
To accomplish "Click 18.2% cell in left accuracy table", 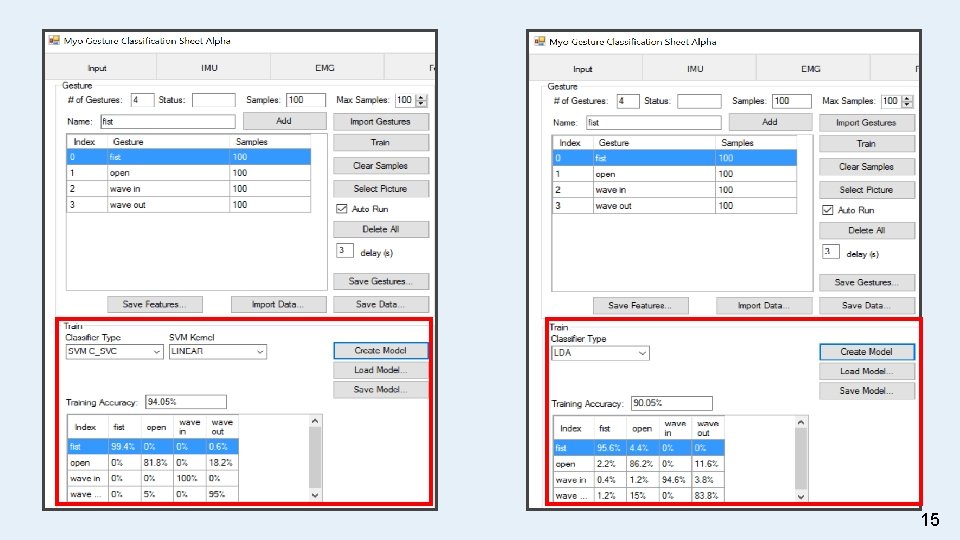I will [222, 463].
